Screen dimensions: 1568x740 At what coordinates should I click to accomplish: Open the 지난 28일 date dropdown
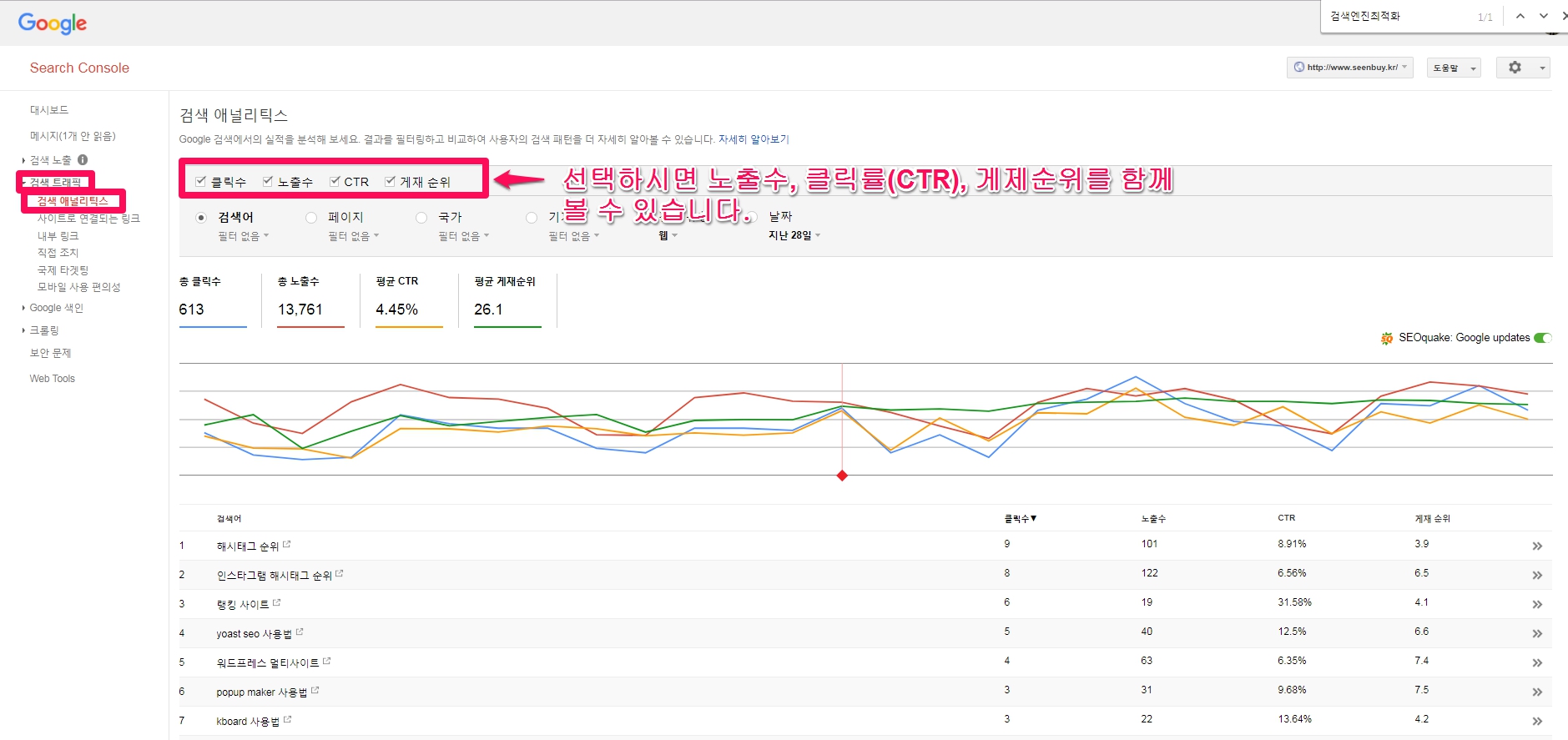pyautogui.click(x=794, y=235)
